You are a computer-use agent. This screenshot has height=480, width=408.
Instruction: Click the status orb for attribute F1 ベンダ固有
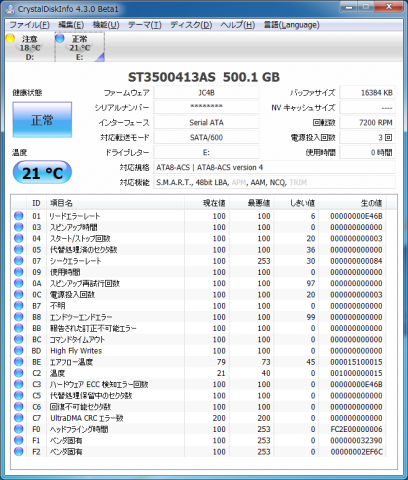click(x=19, y=440)
